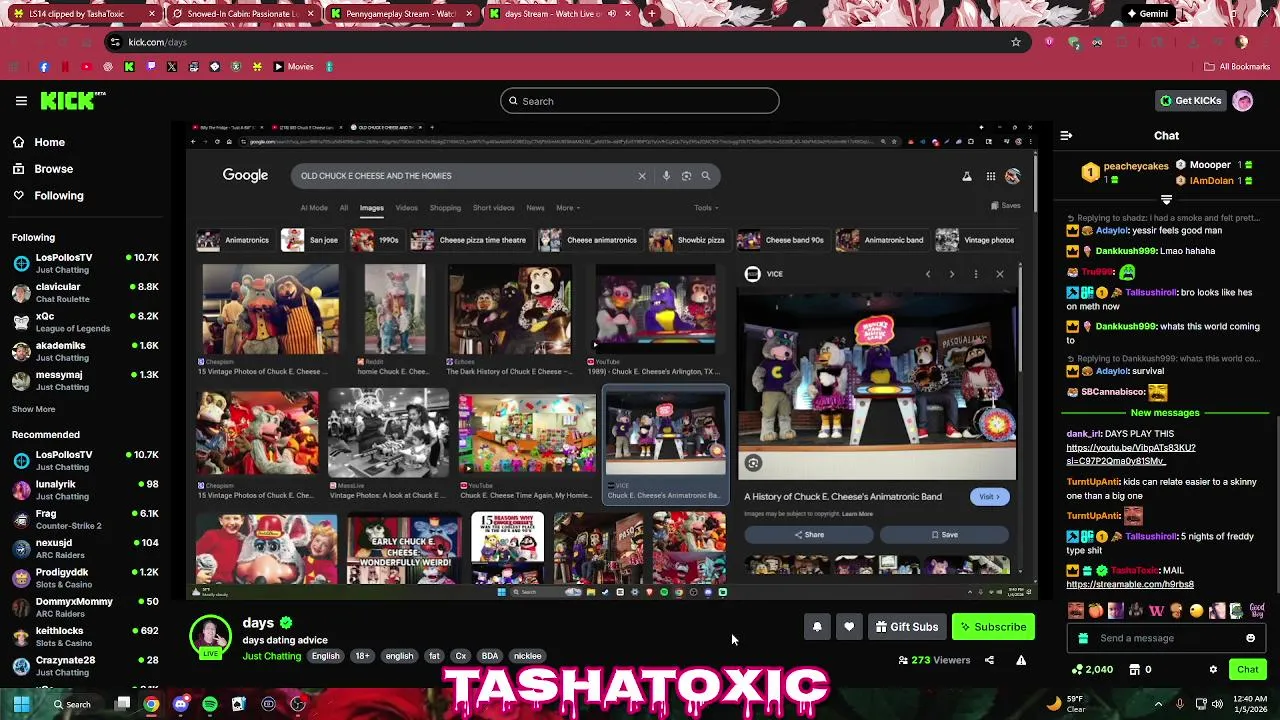Image resolution: width=1280 pixels, height=720 pixels.
Task: Open akademiks channel in sidebar
Action: [85, 351]
